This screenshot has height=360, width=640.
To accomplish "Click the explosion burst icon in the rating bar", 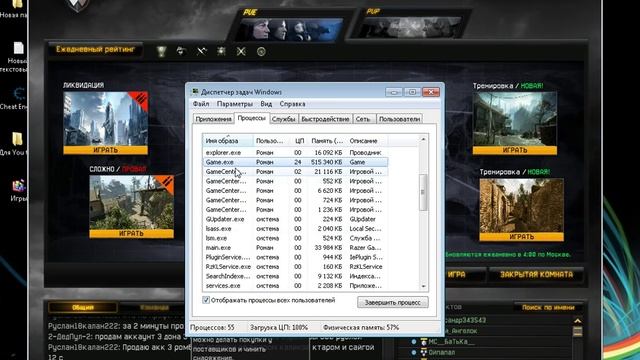I will tap(221, 51).
